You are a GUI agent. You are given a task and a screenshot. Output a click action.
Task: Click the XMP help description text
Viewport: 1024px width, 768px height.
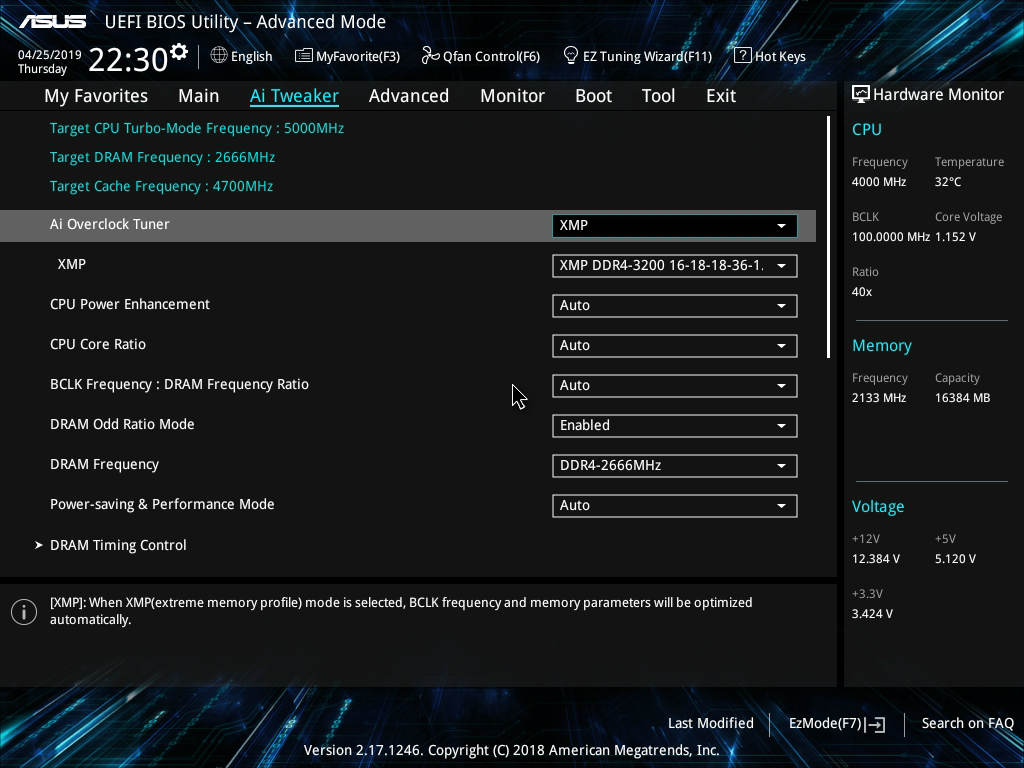point(401,611)
